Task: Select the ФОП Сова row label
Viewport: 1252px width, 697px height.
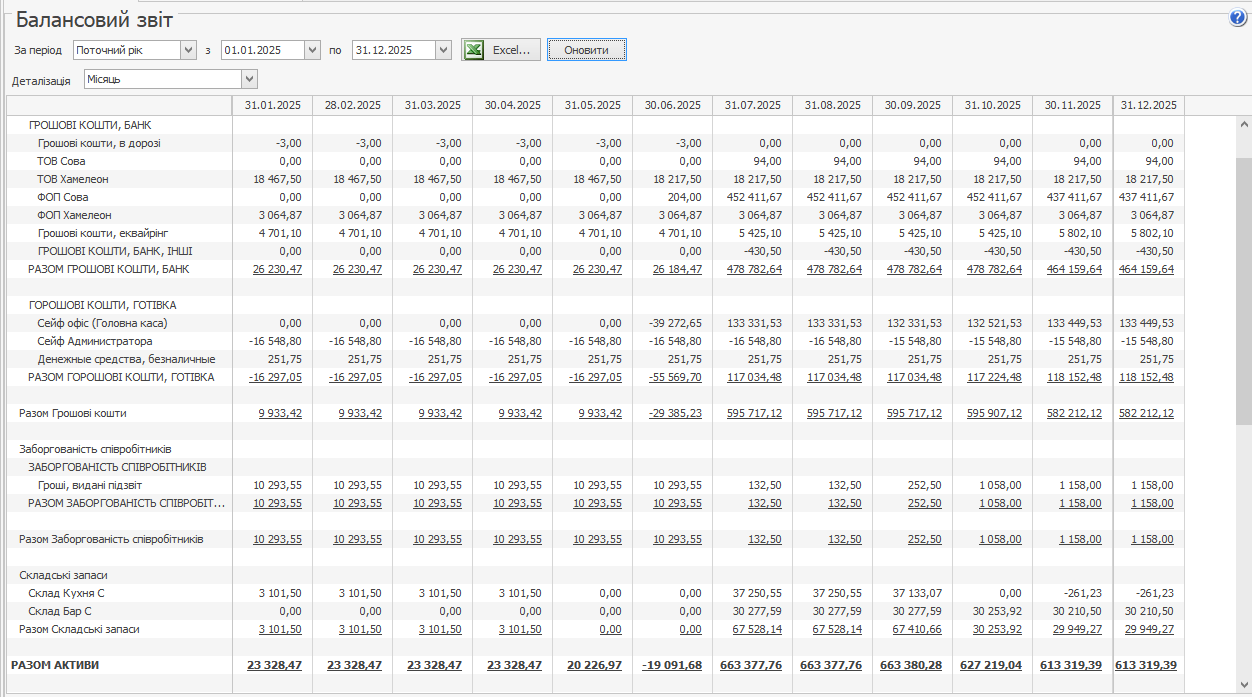Action: pyautogui.click(x=63, y=197)
